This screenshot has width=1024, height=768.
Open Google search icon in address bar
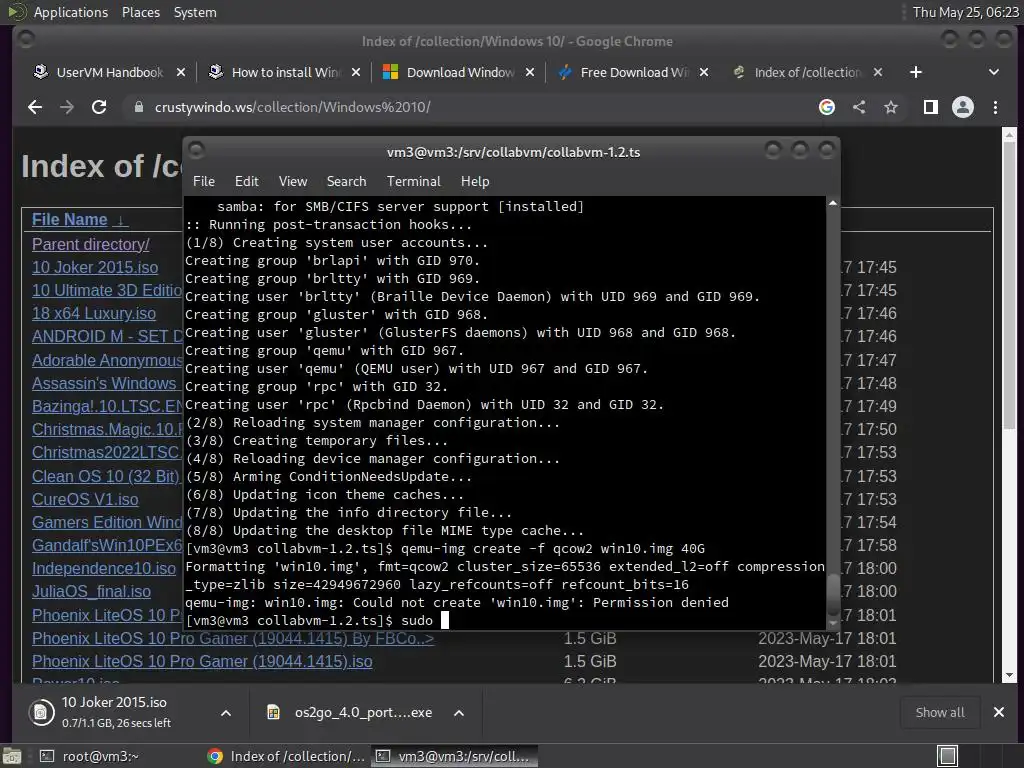coord(827,107)
